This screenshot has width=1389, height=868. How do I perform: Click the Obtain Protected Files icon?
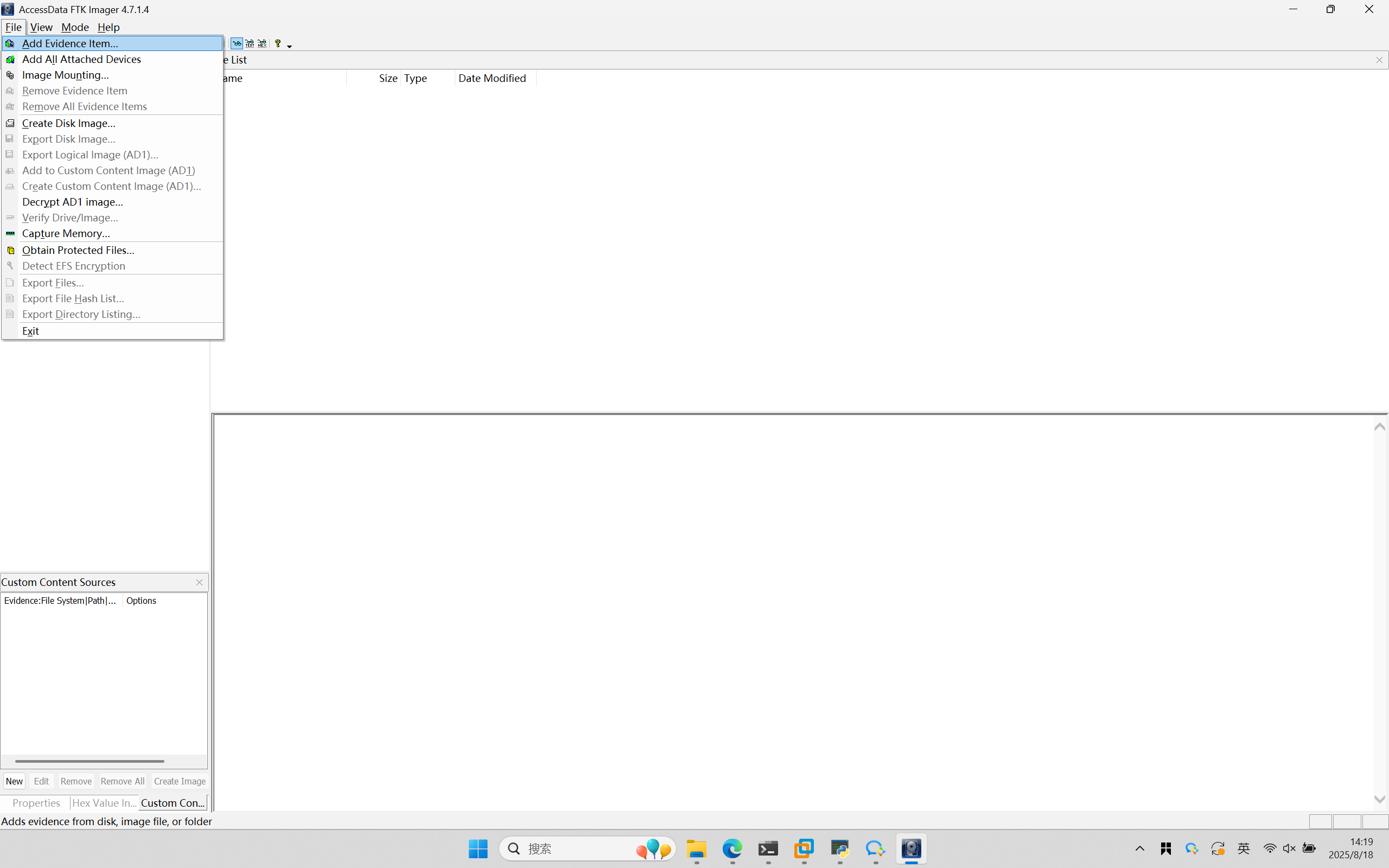pyautogui.click(x=10, y=250)
